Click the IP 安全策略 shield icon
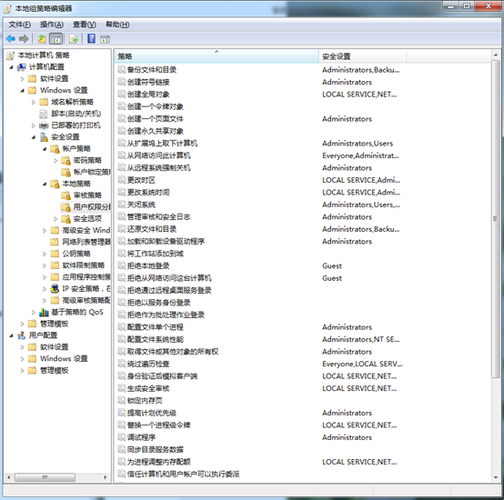 click(x=55, y=289)
